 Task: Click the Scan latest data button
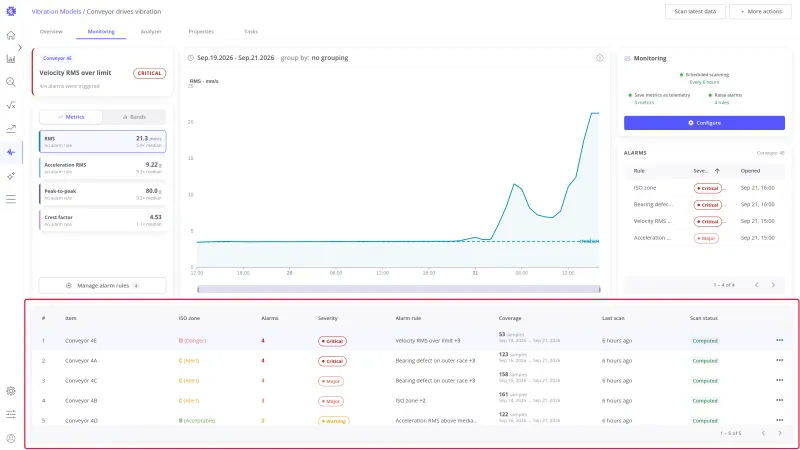tap(695, 11)
